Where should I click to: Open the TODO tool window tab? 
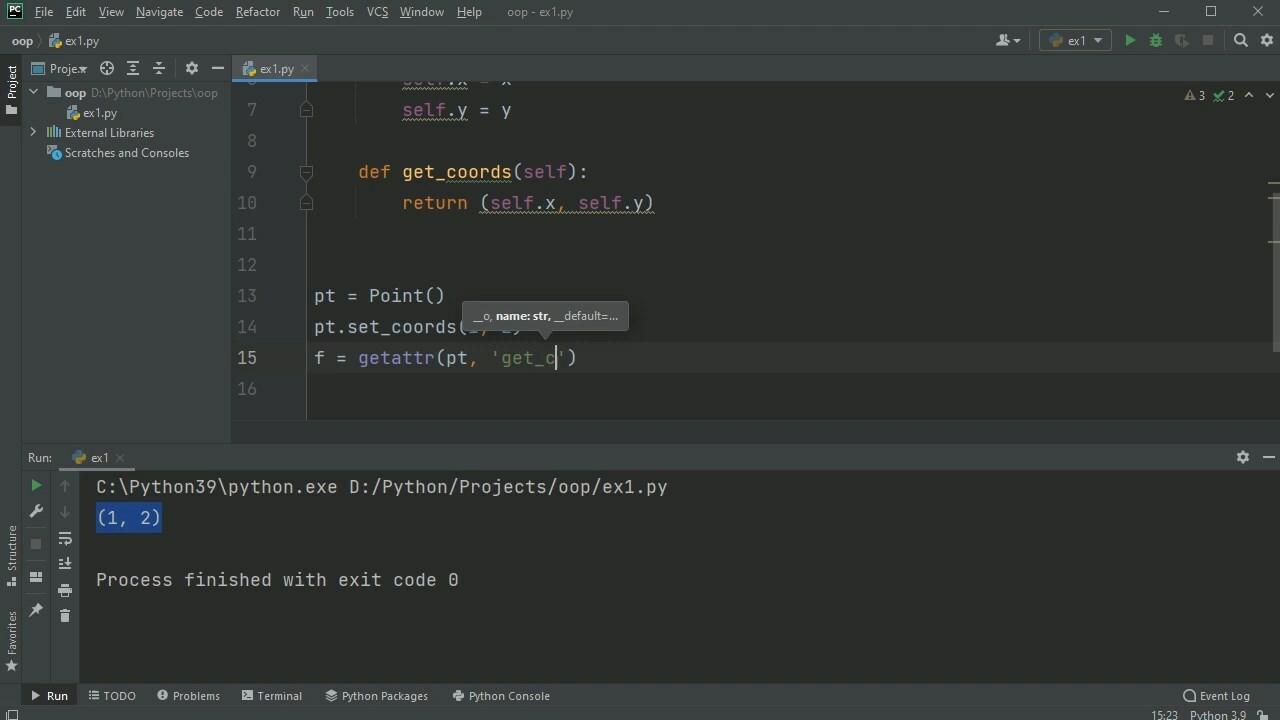click(x=112, y=696)
